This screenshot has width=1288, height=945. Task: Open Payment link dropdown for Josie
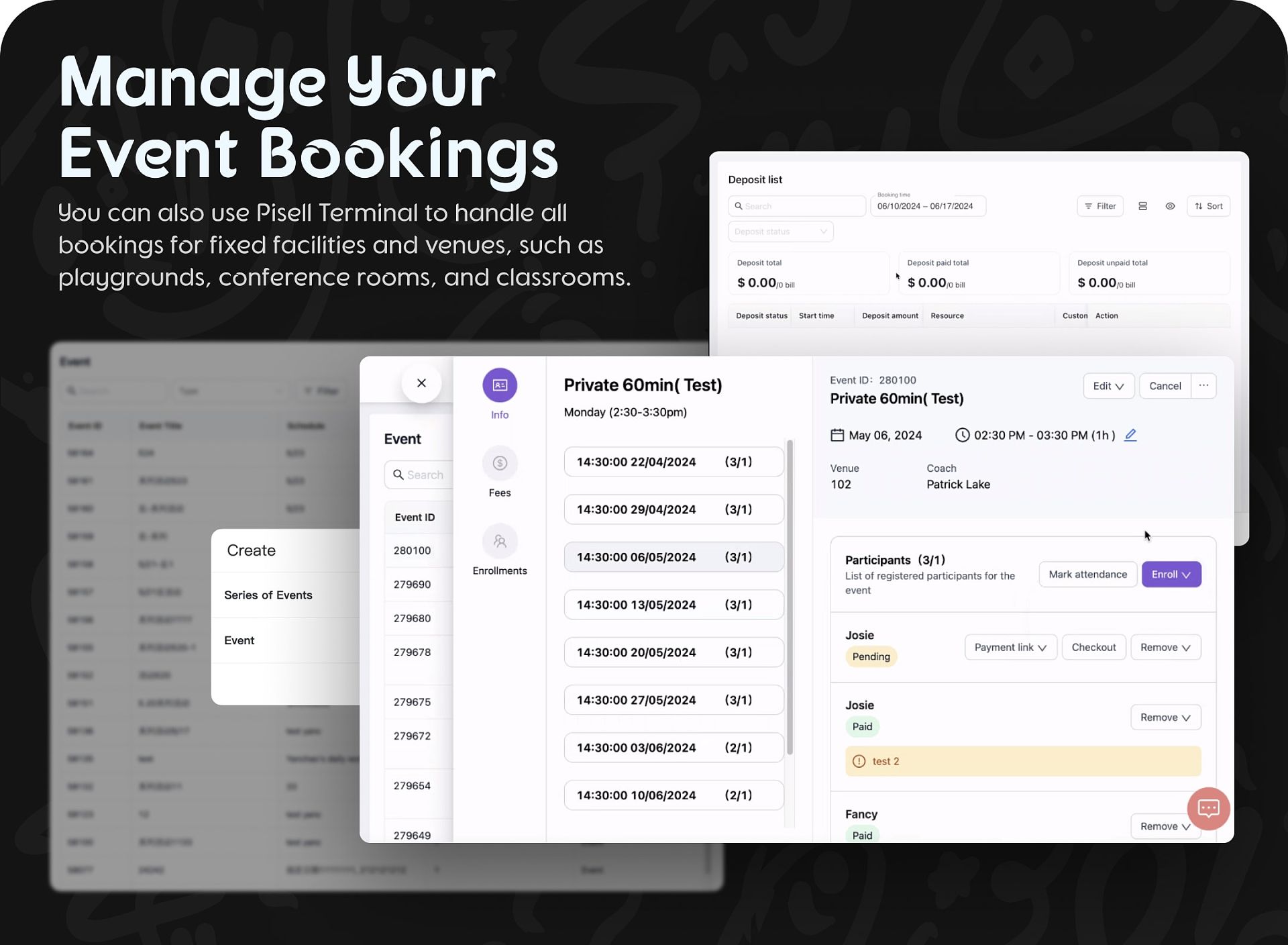pos(1011,648)
